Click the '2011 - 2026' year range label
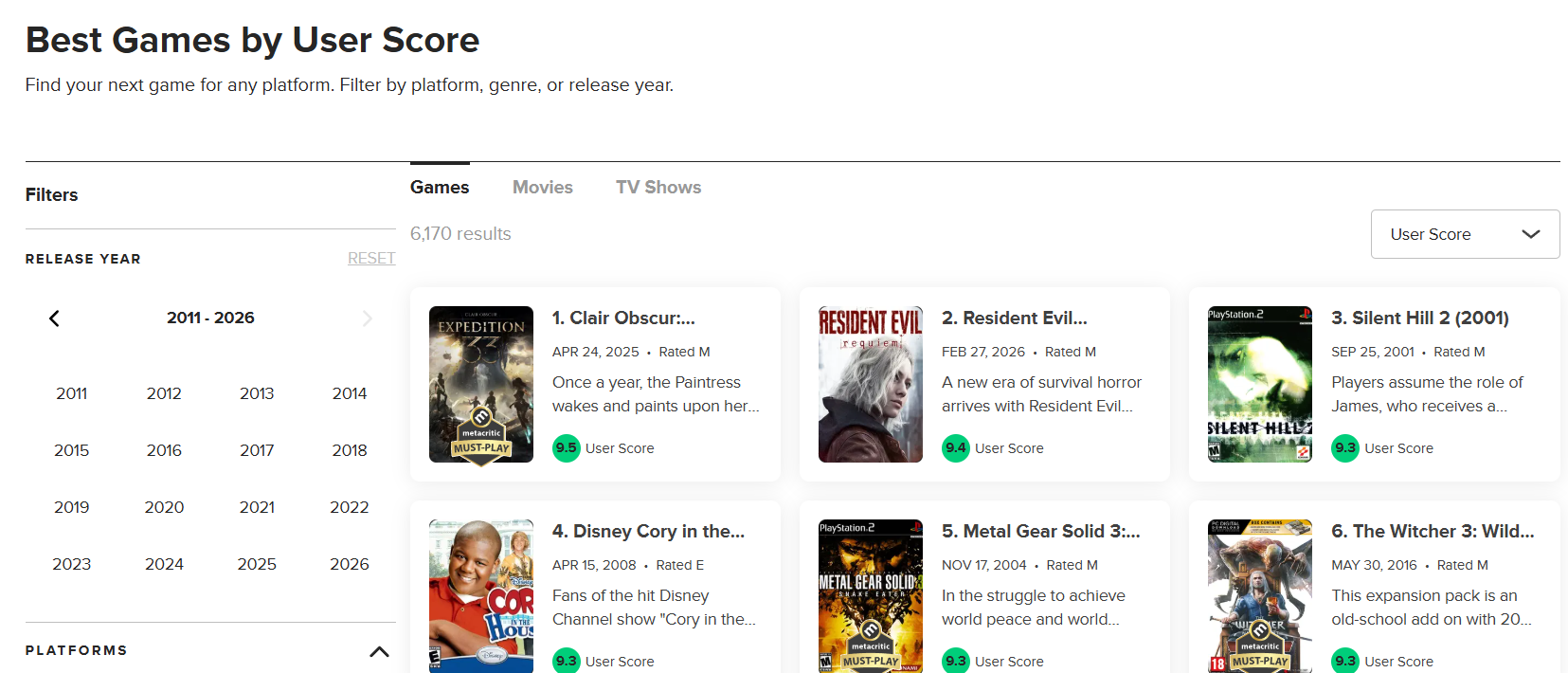Image resolution: width=1568 pixels, height=673 pixels. pos(210,318)
